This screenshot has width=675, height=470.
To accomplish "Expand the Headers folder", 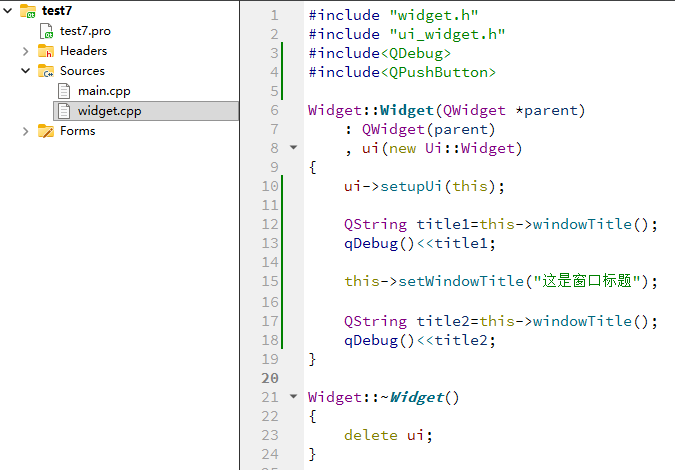I will click(x=25, y=51).
